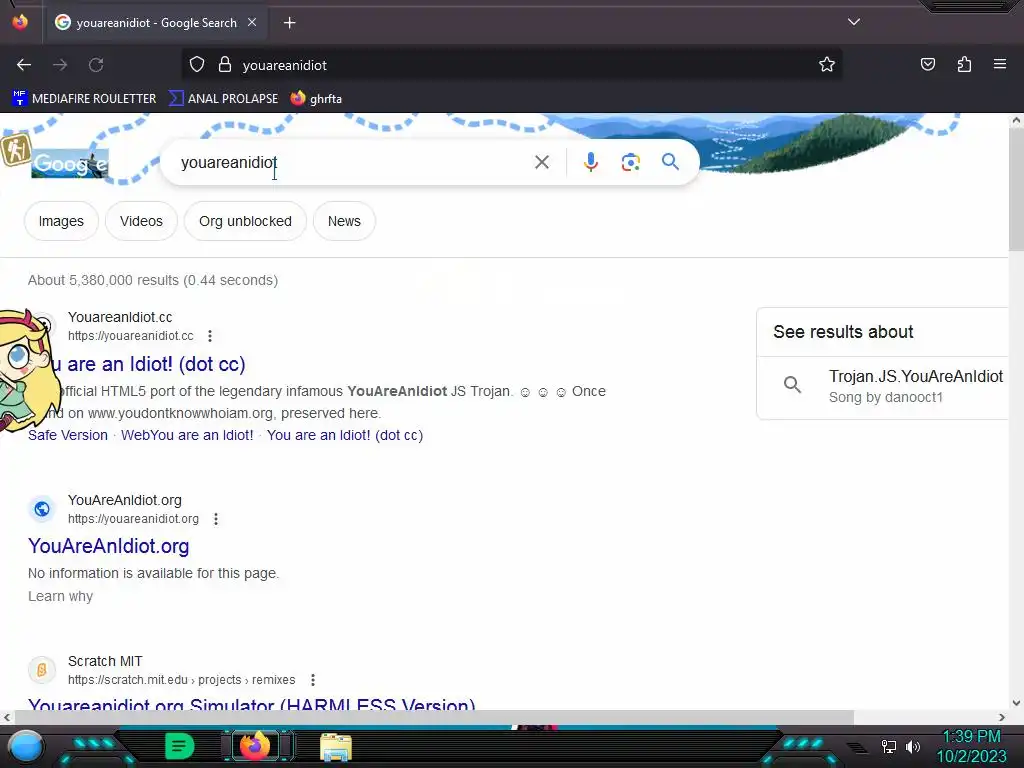Go back to the previous page
This screenshot has width=1024, height=768.
click(x=24, y=65)
